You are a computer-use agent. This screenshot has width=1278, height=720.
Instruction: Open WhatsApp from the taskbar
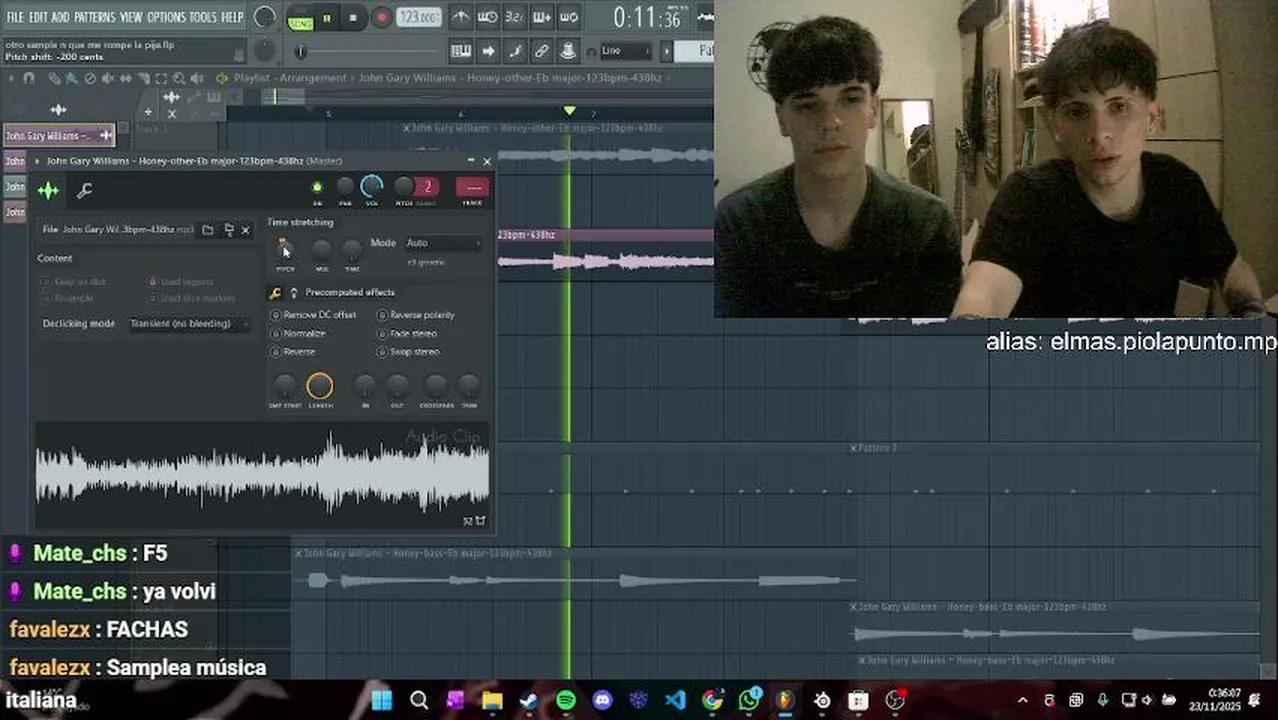(749, 700)
